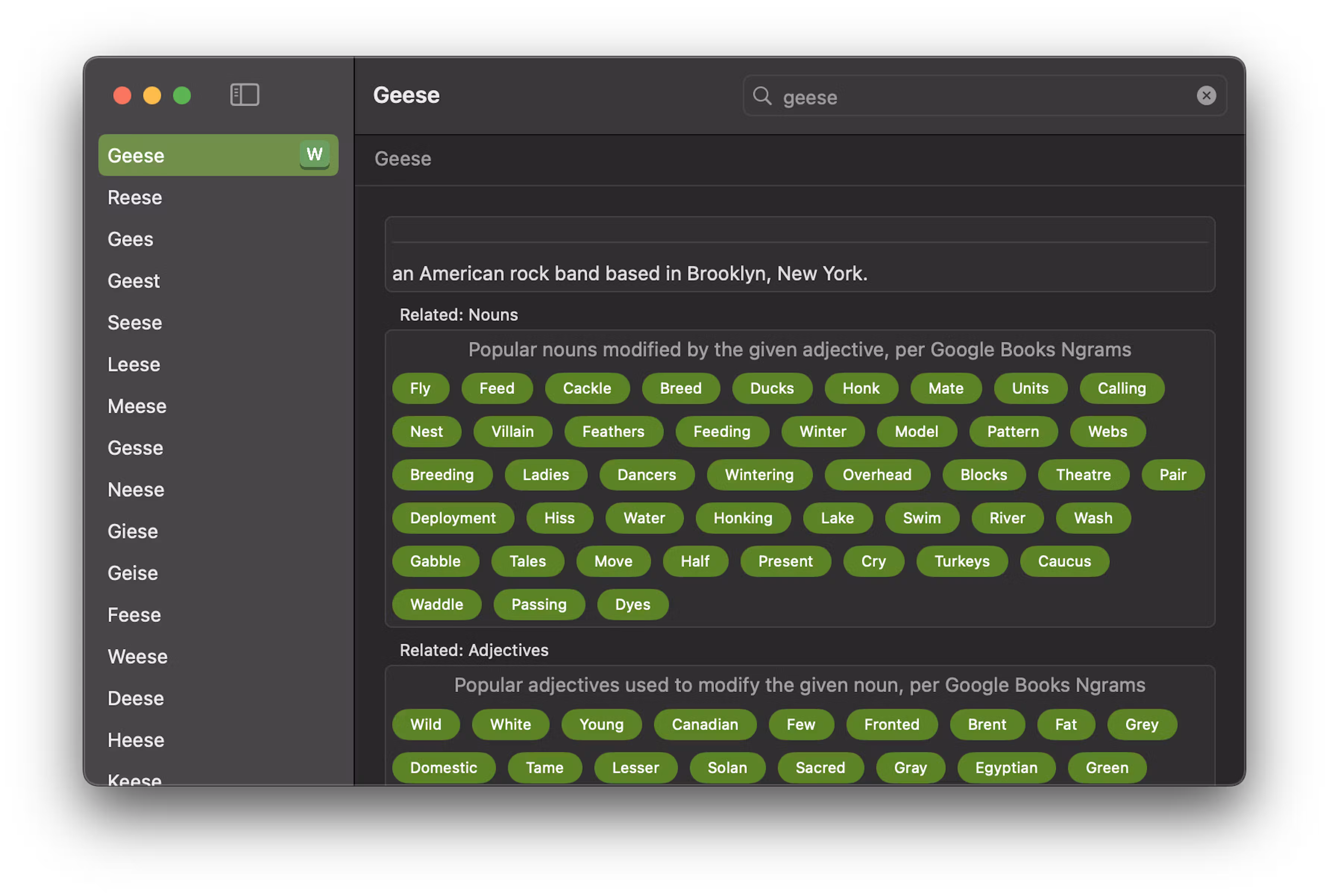Click the Units noun tag
The image size is (1329, 896).
click(1030, 389)
